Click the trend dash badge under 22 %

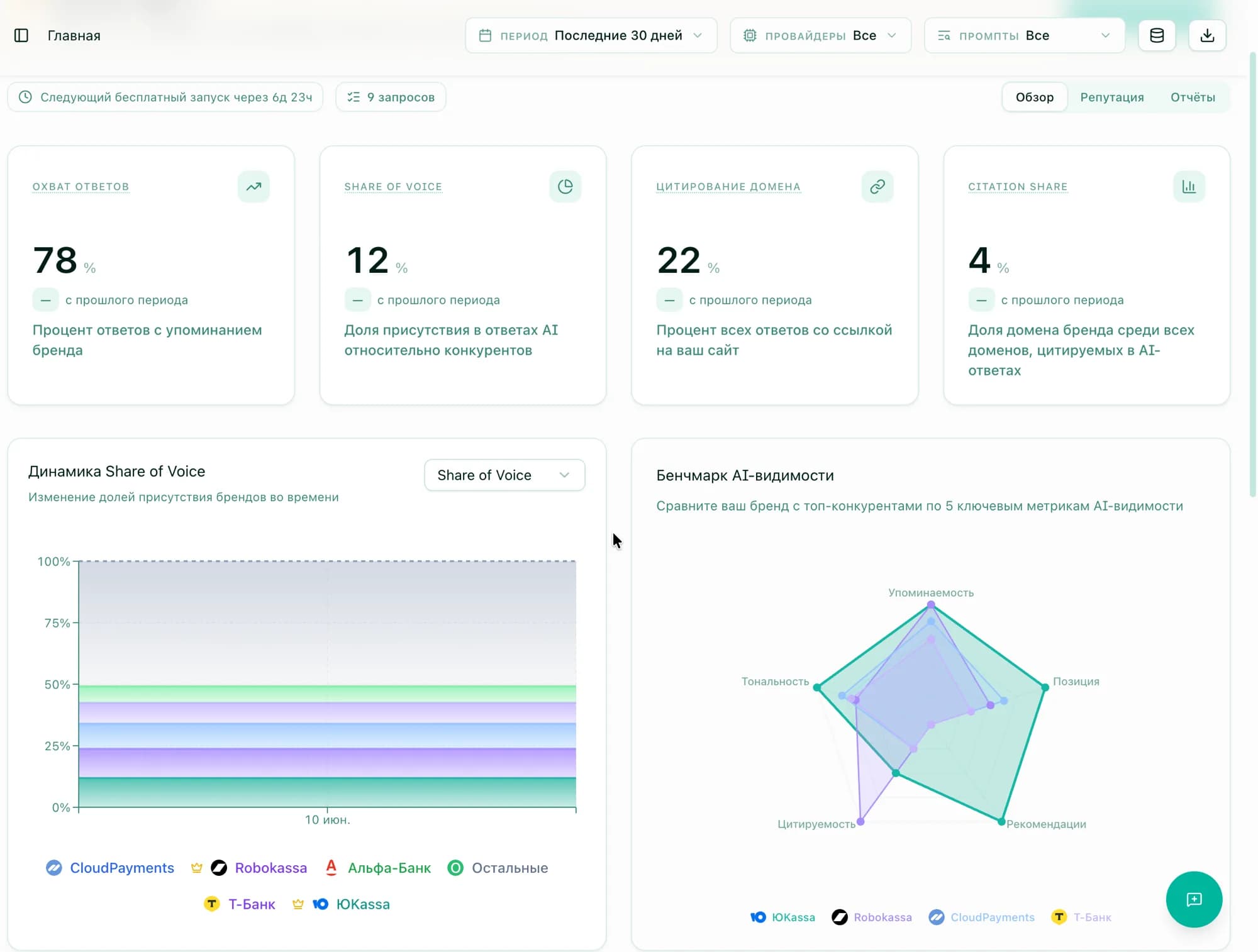[669, 300]
